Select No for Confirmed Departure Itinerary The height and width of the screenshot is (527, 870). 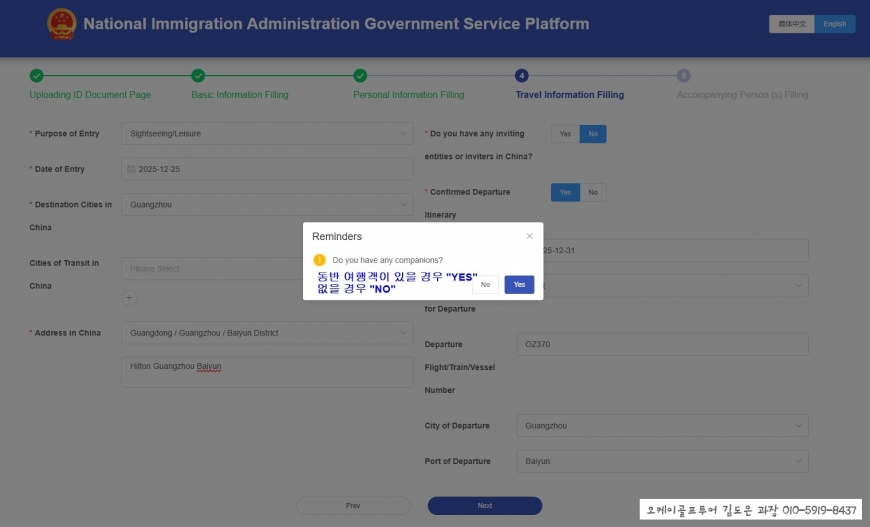(x=593, y=192)
